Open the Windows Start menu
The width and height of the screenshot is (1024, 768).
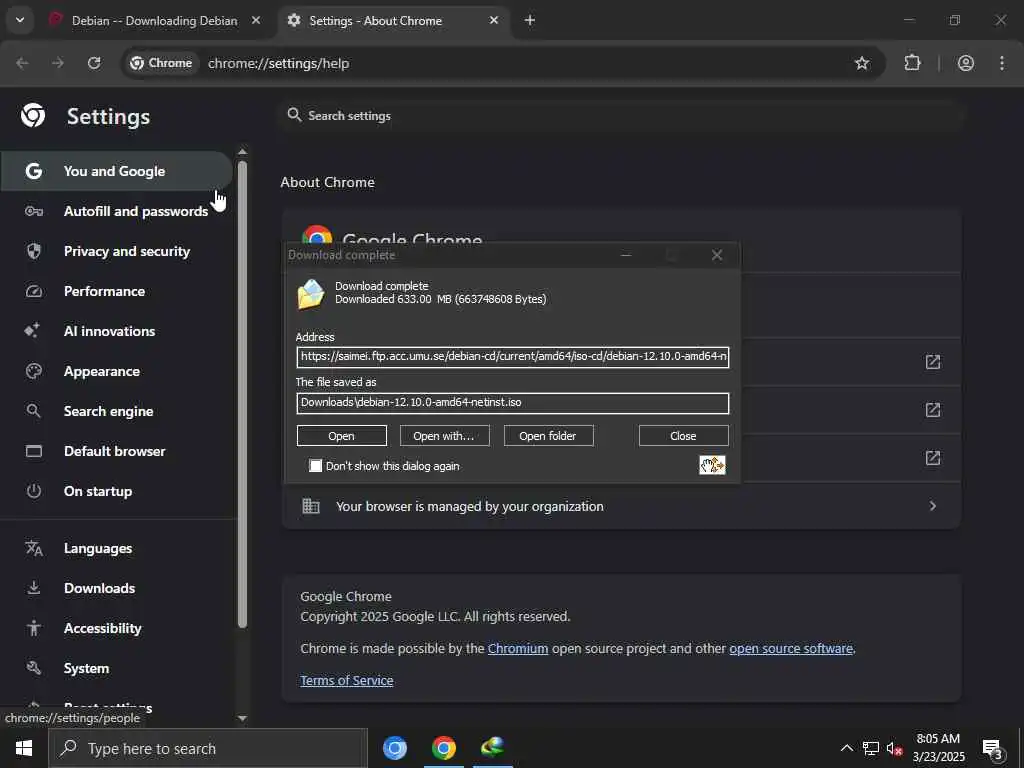(x=24, y=748)
